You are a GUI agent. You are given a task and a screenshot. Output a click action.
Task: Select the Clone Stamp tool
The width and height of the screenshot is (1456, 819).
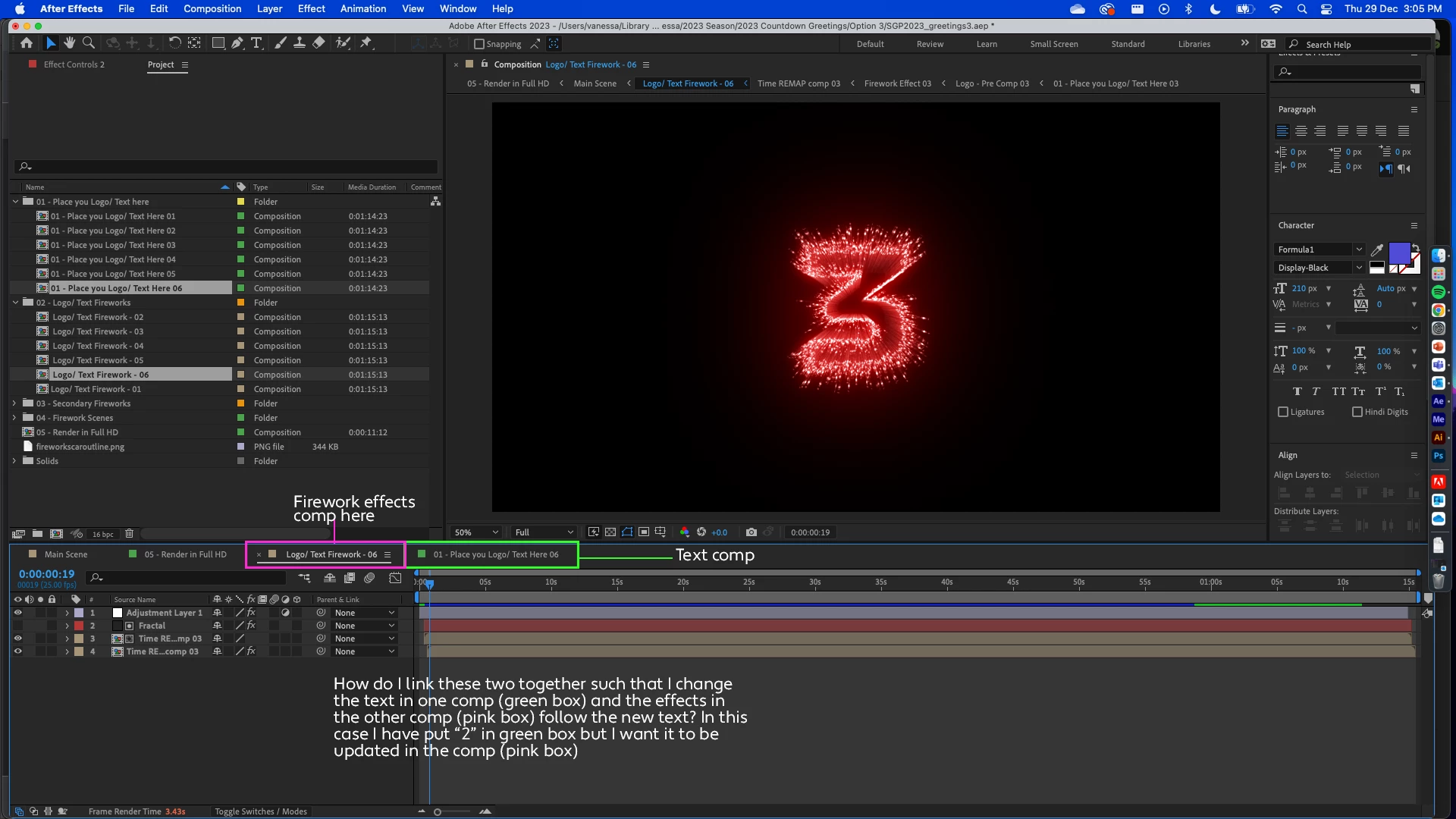tap(300, 43)
